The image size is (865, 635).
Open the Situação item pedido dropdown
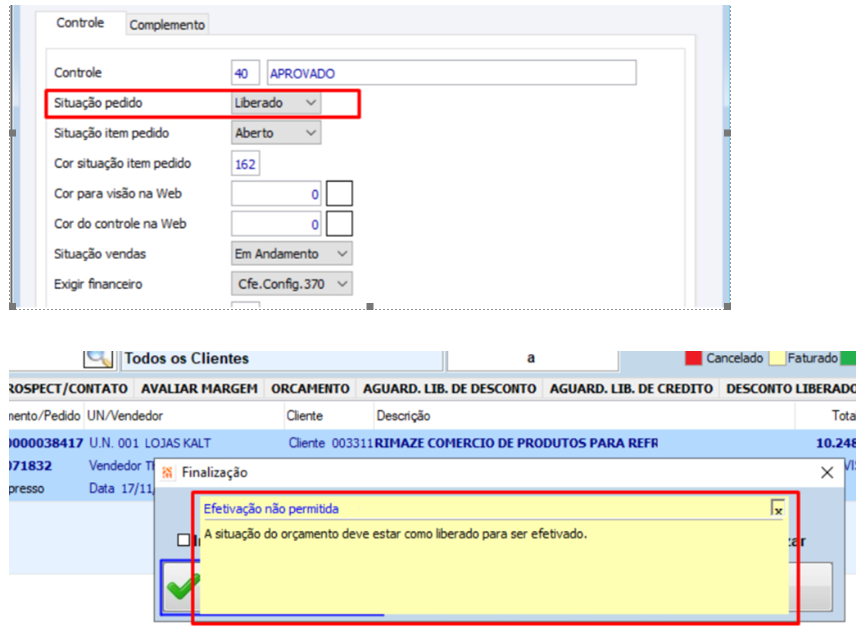tap(276, 133)
